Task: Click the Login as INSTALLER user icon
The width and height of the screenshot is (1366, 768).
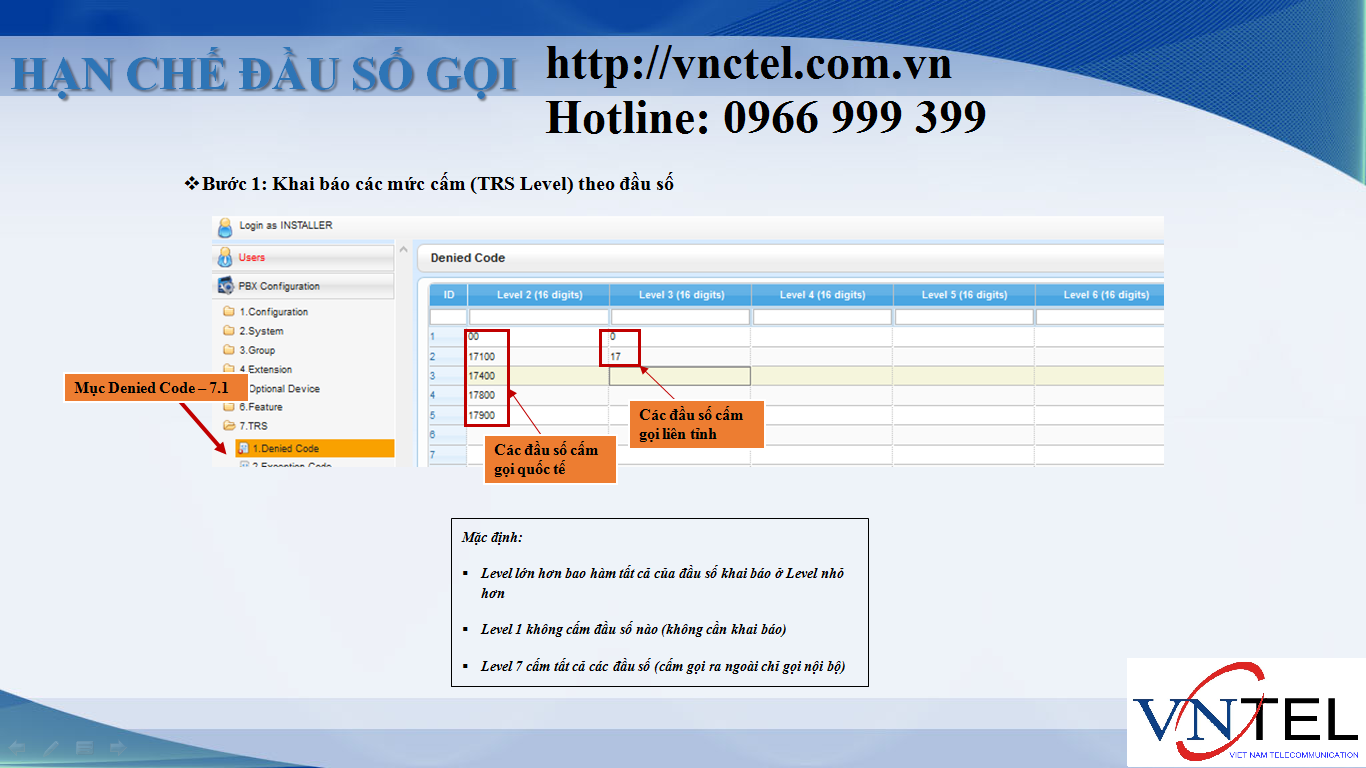Action: [x=225, y=227]
